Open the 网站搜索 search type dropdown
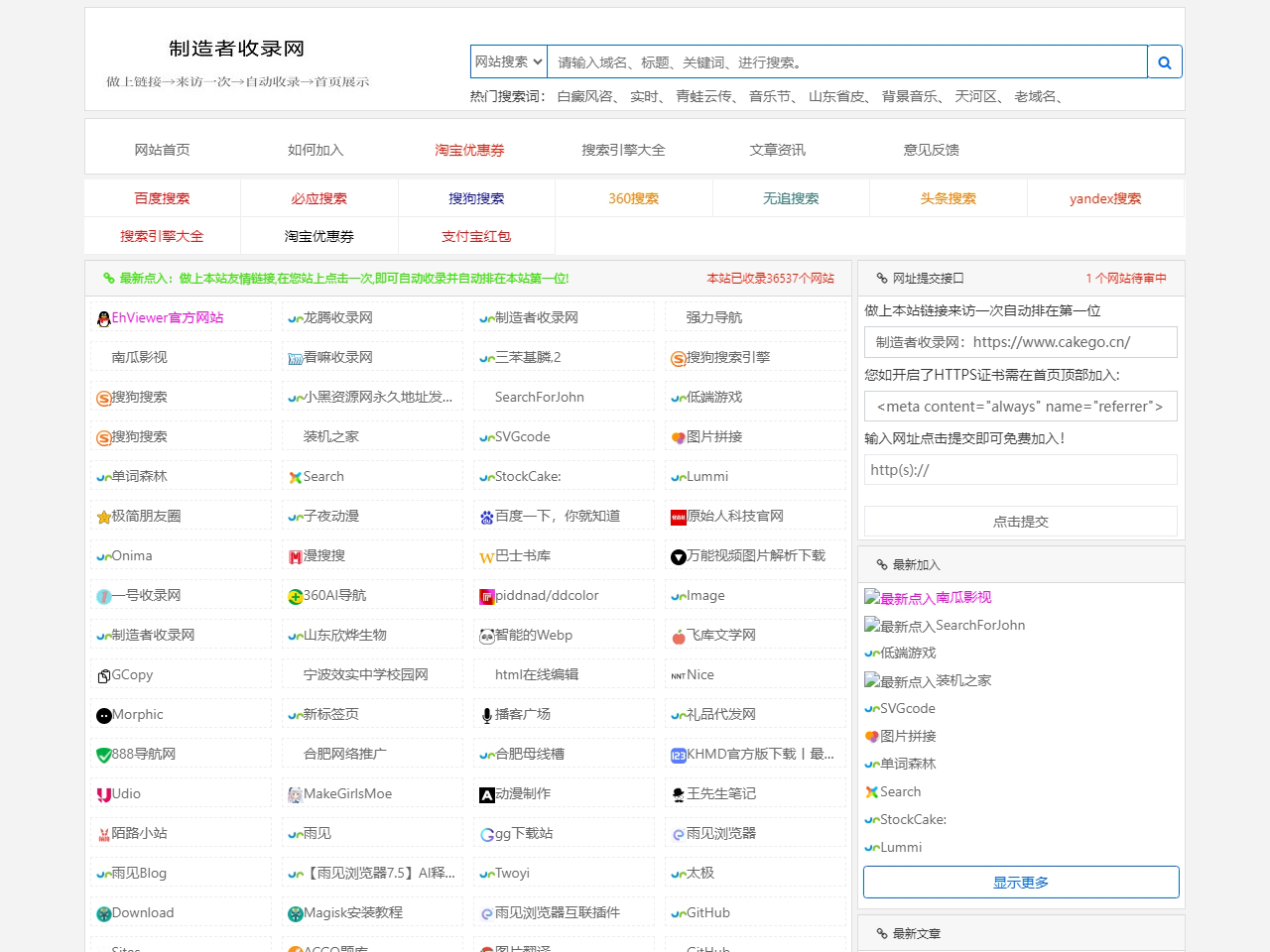 508,61
